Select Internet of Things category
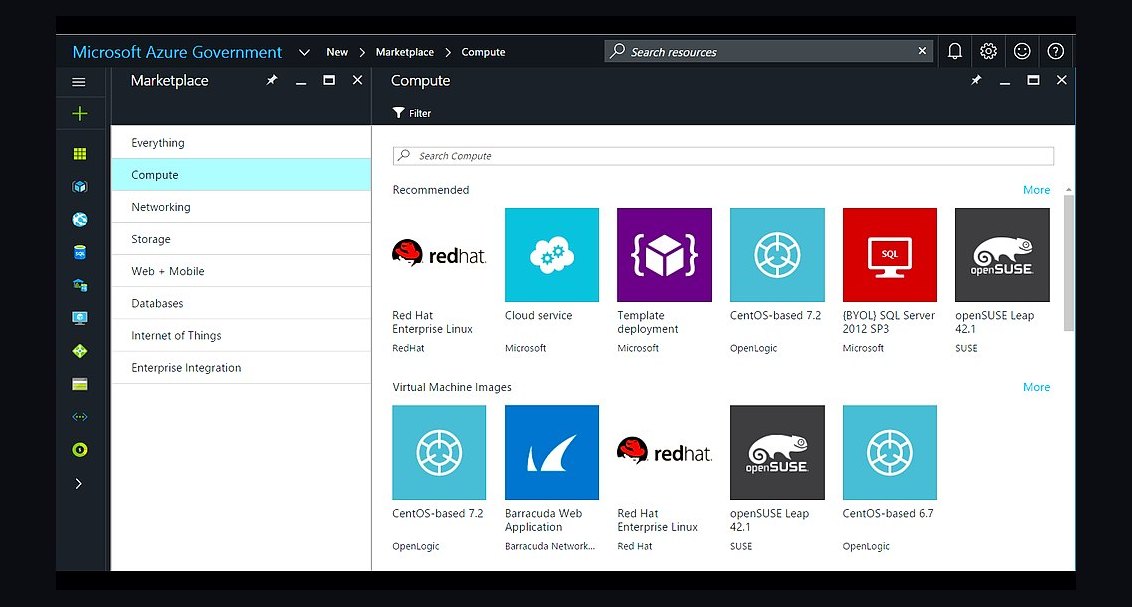Screen dimensions: 1132x607 coord(241,336)
